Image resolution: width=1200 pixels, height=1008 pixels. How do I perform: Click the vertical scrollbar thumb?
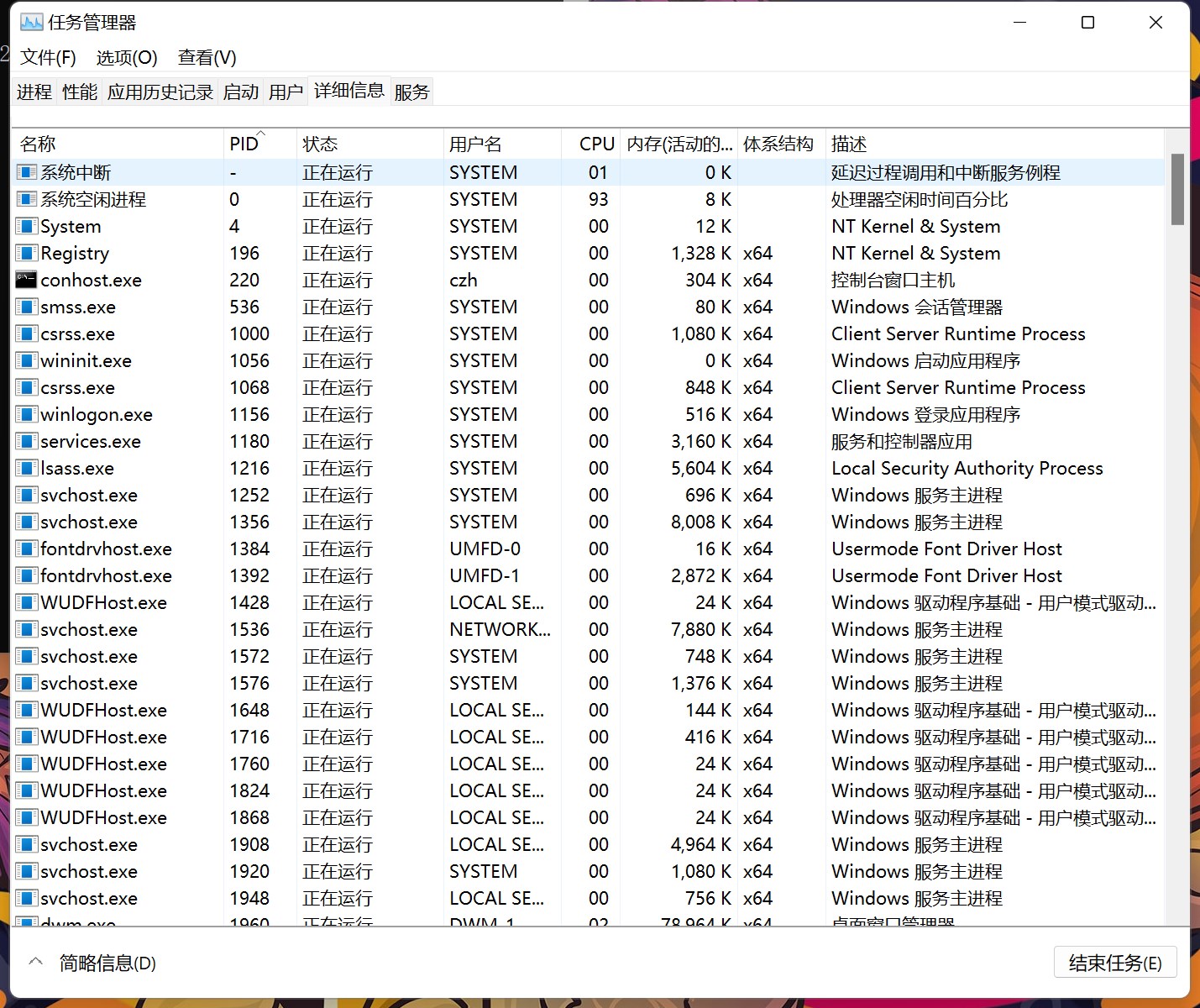coord(1177,189)
